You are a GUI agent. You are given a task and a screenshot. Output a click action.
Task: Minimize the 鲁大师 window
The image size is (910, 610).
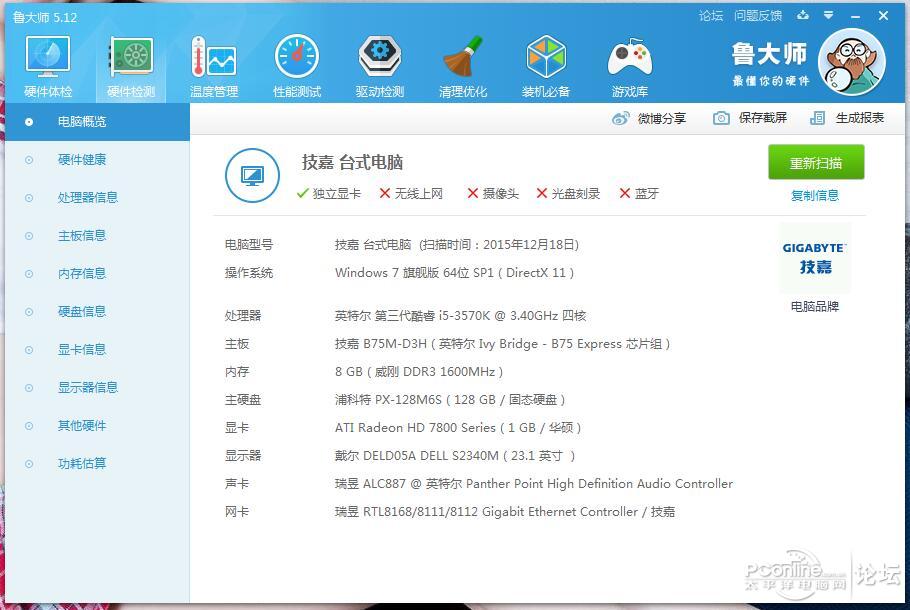pyautogui.click(x=855, y=16)
